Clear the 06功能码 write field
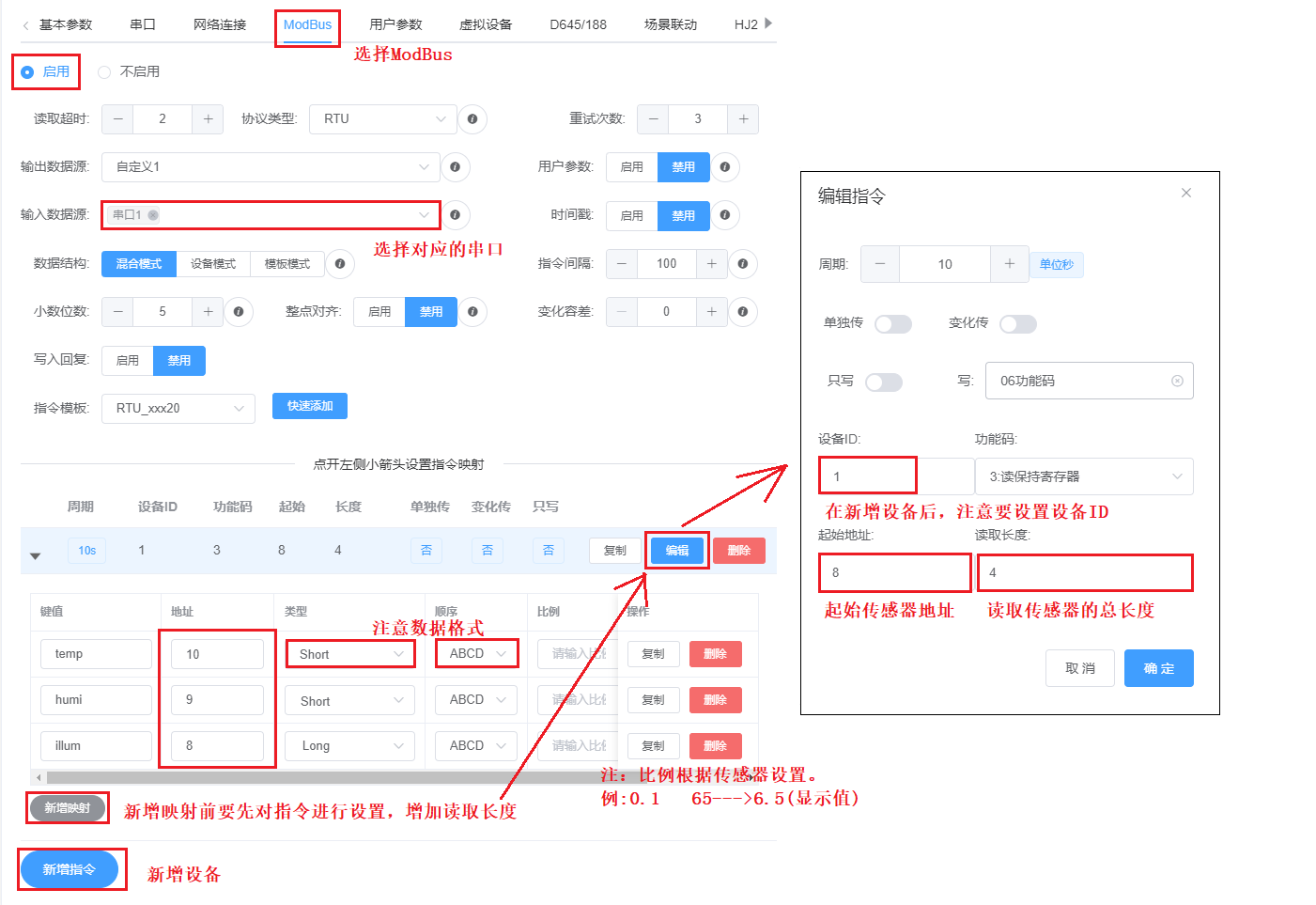Screen dimensions: 1316x905 (1177, 381)
